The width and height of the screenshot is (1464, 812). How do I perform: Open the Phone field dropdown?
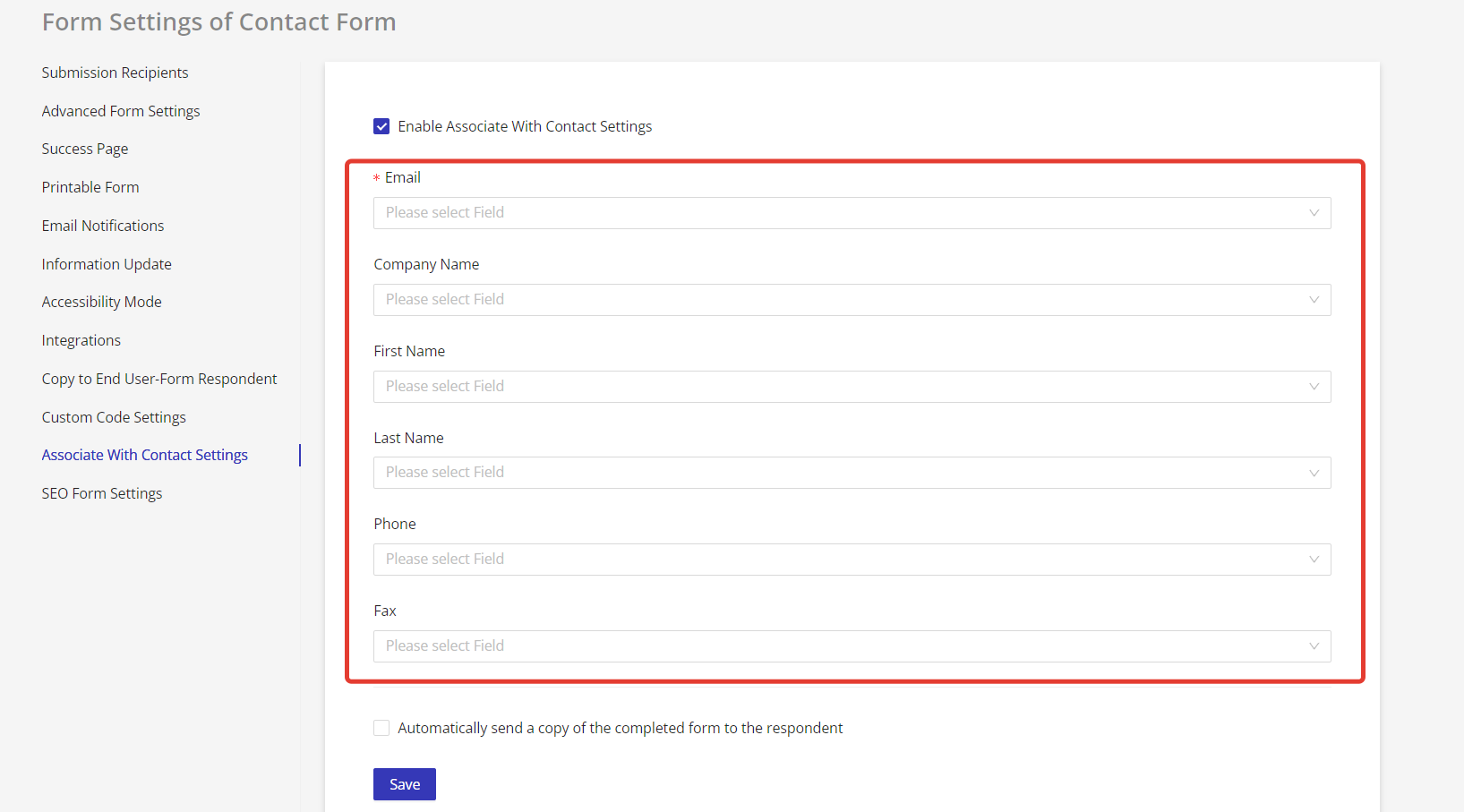click(x=851, y=560)
